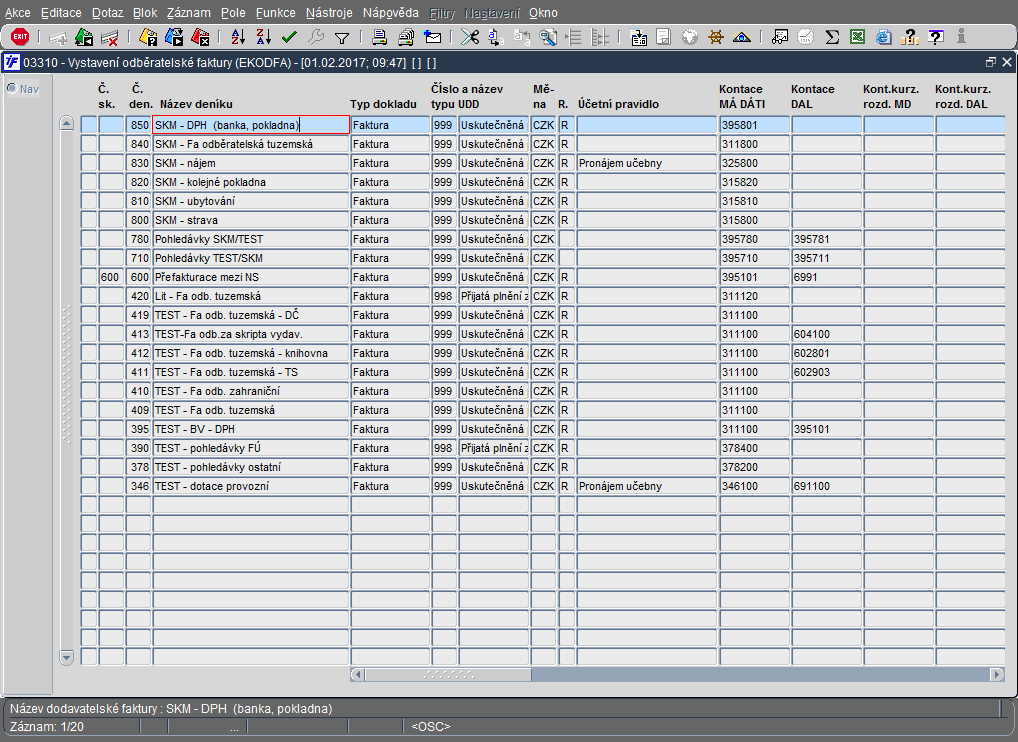Click the horizontal scrollbar thumb
1018x742 pixels.
(x=448, y=674)
